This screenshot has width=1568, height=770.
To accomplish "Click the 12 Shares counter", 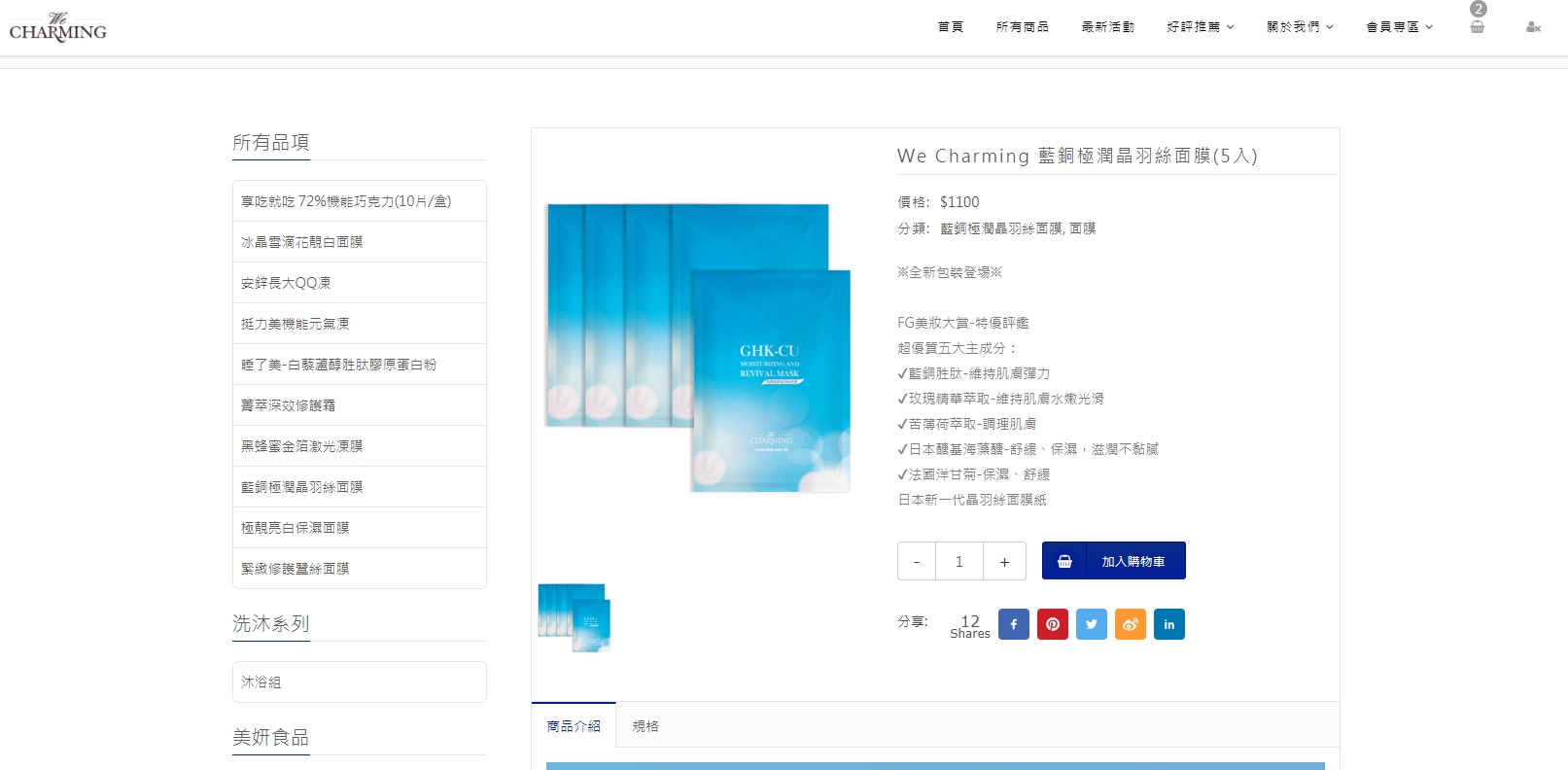I will pos(970,626).
